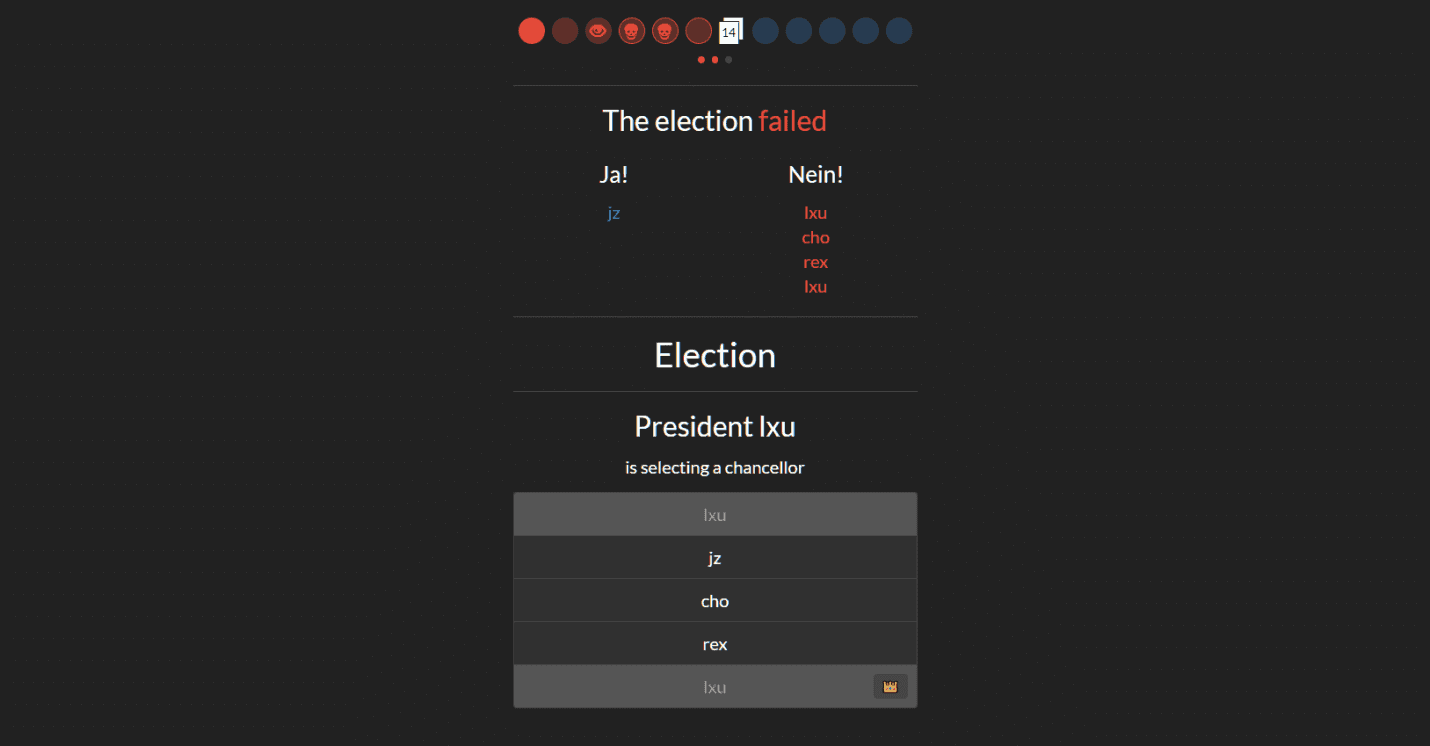Click the bright red enacted fascist policy circle

click(532, 31)
